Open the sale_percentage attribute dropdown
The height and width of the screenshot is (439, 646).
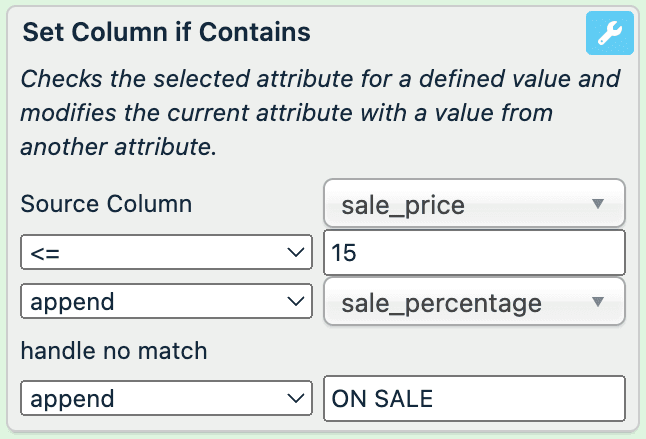[x=474, y=302]
